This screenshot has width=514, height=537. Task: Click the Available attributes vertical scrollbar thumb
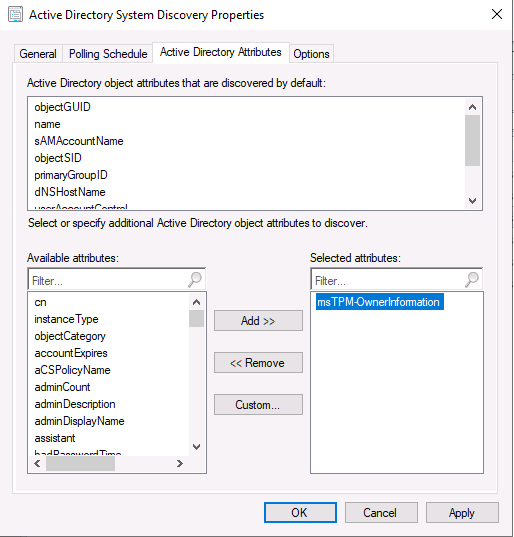point(197,319)
